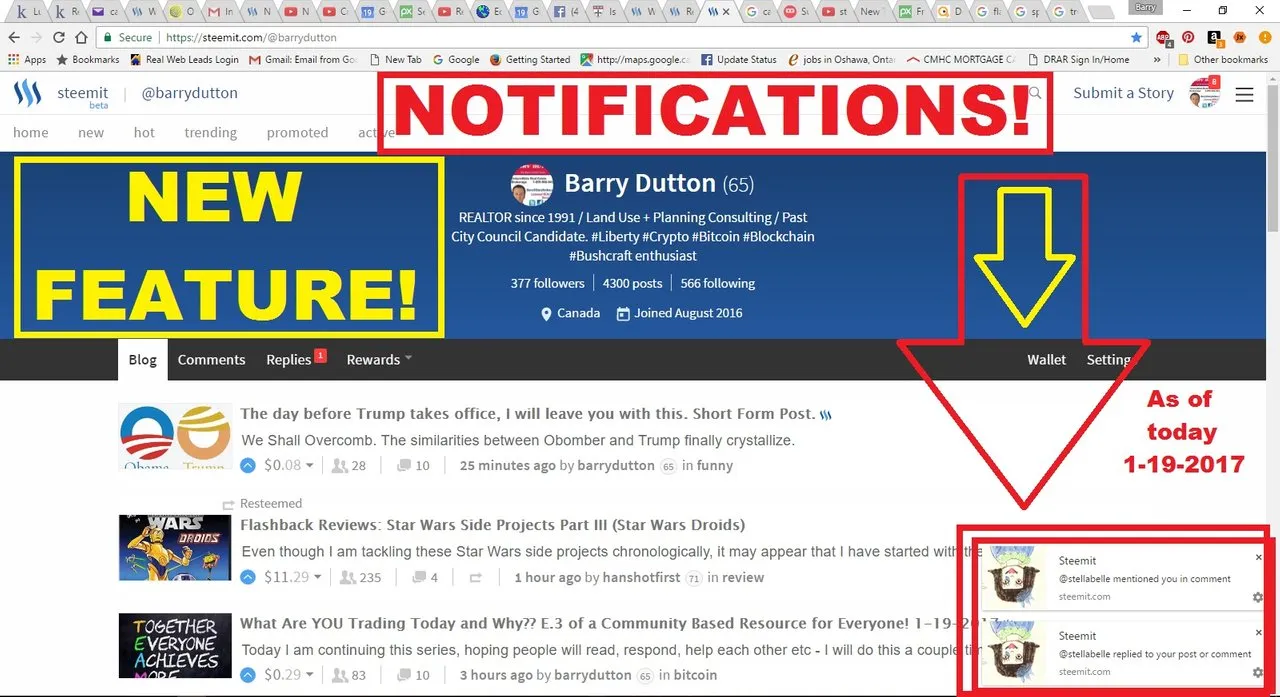1280x697 pixels.
Task: Click the resteem icon on Star Wars post
Action: coord(476,577)
